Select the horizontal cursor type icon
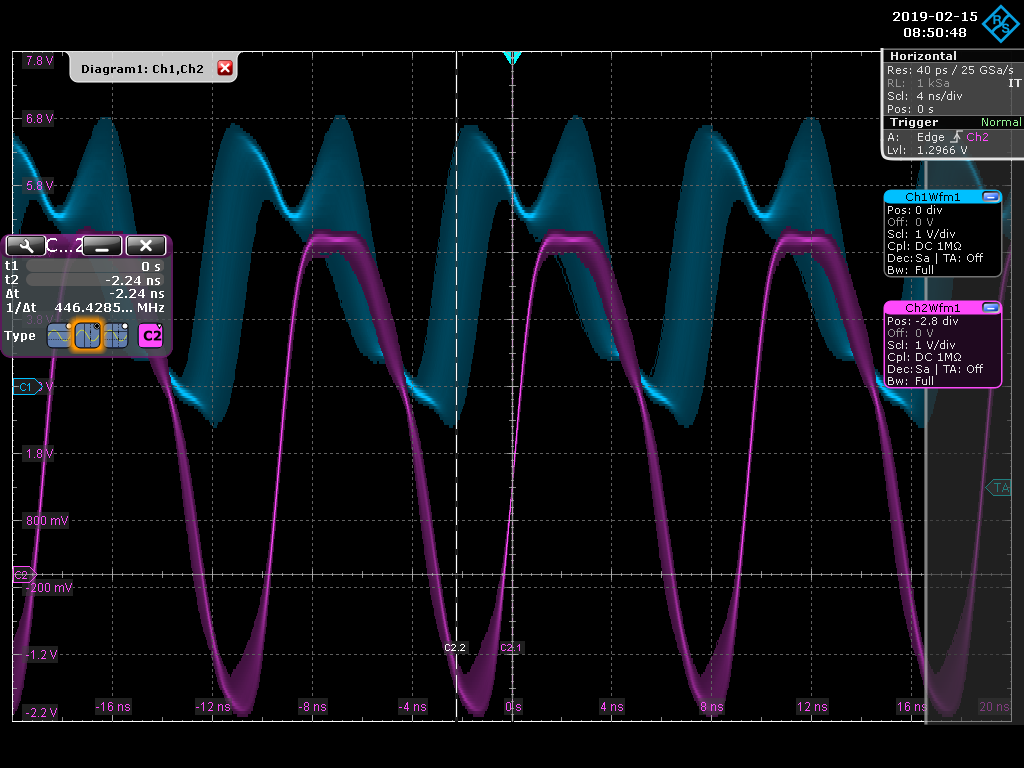 59,336
